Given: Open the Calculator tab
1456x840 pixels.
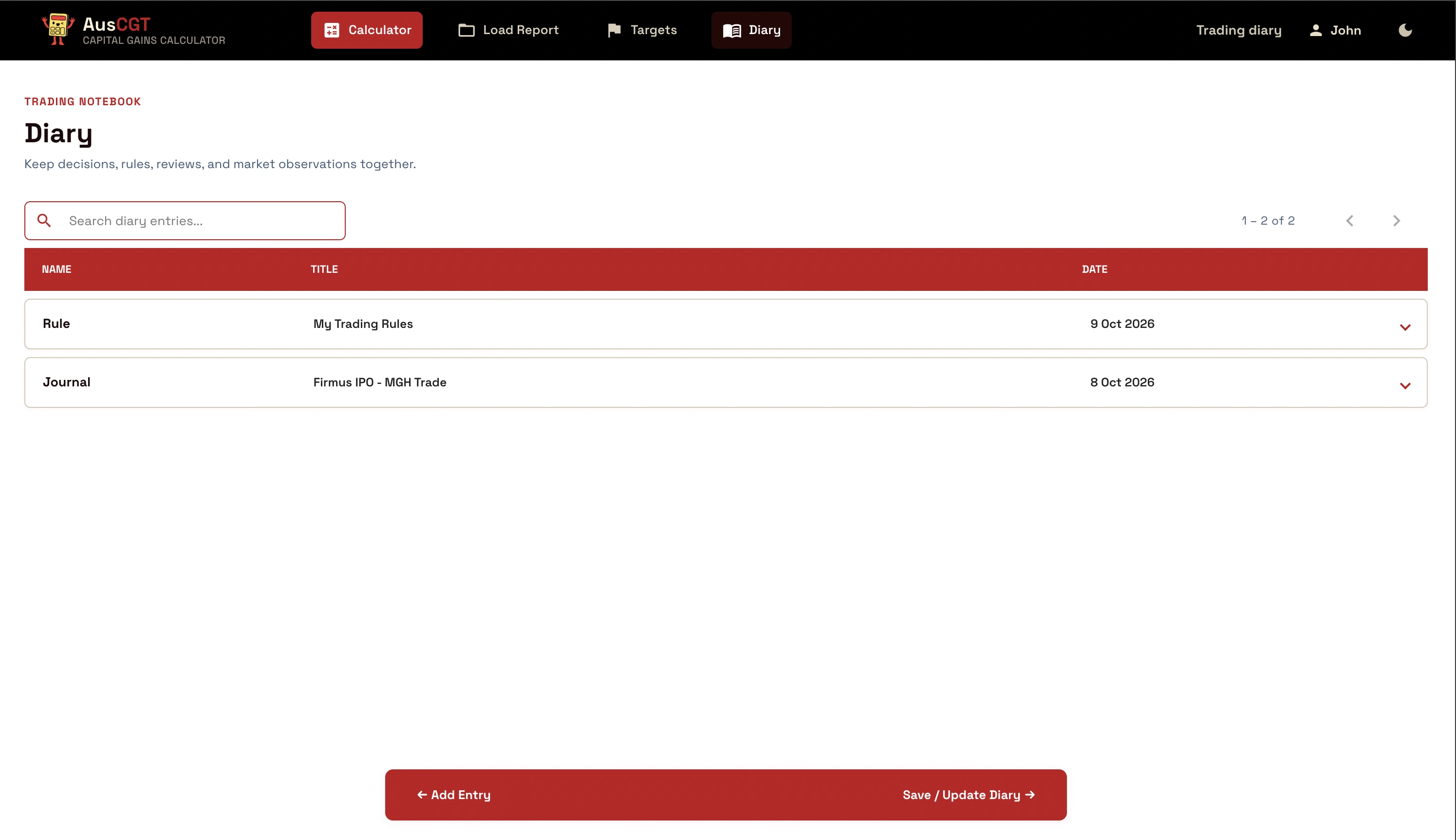Looking at the screenshot, I should pyautogui.click(x=367, y=30).
